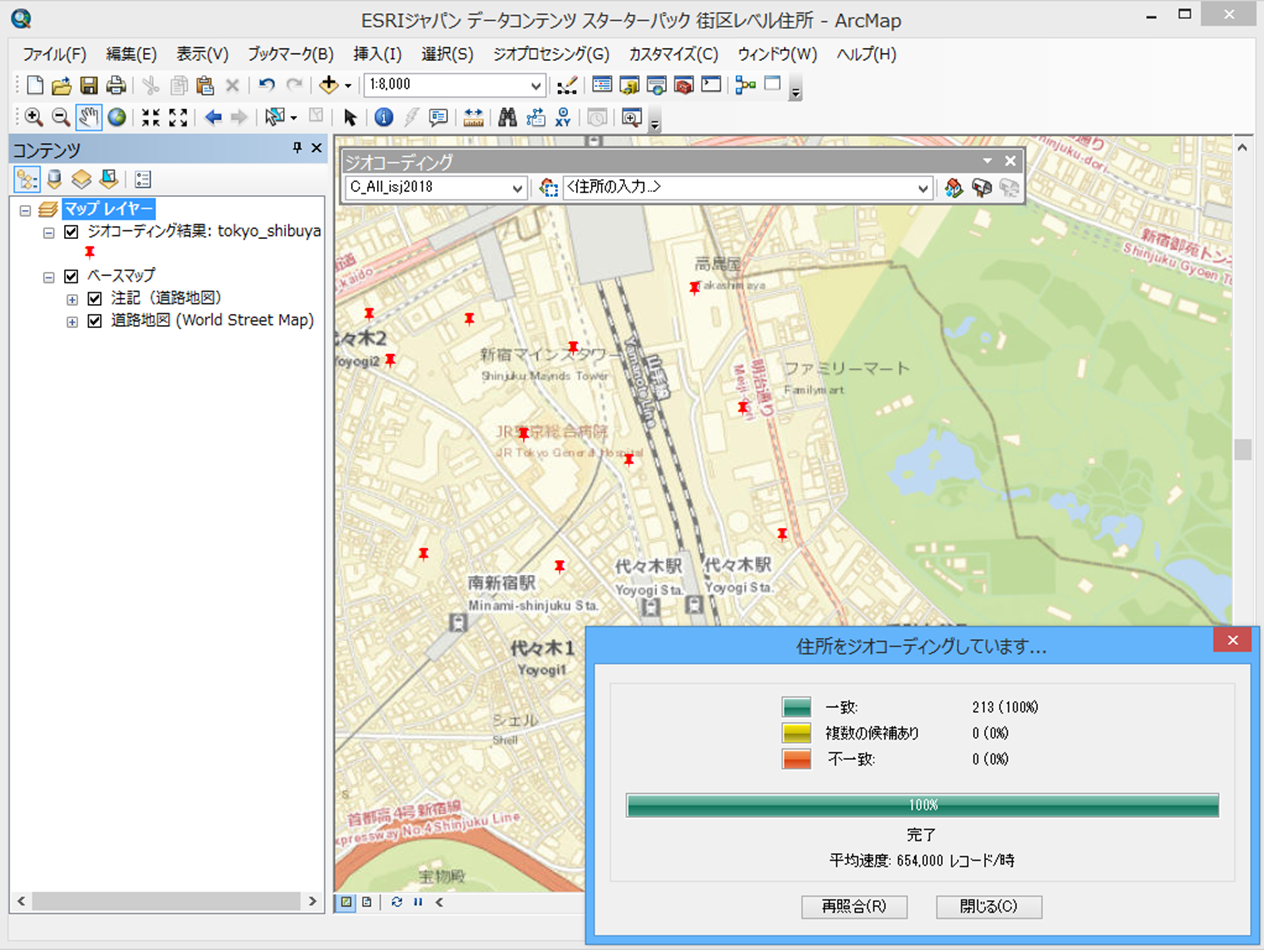Click the 再照合(R) rematch button

[854, 907]
